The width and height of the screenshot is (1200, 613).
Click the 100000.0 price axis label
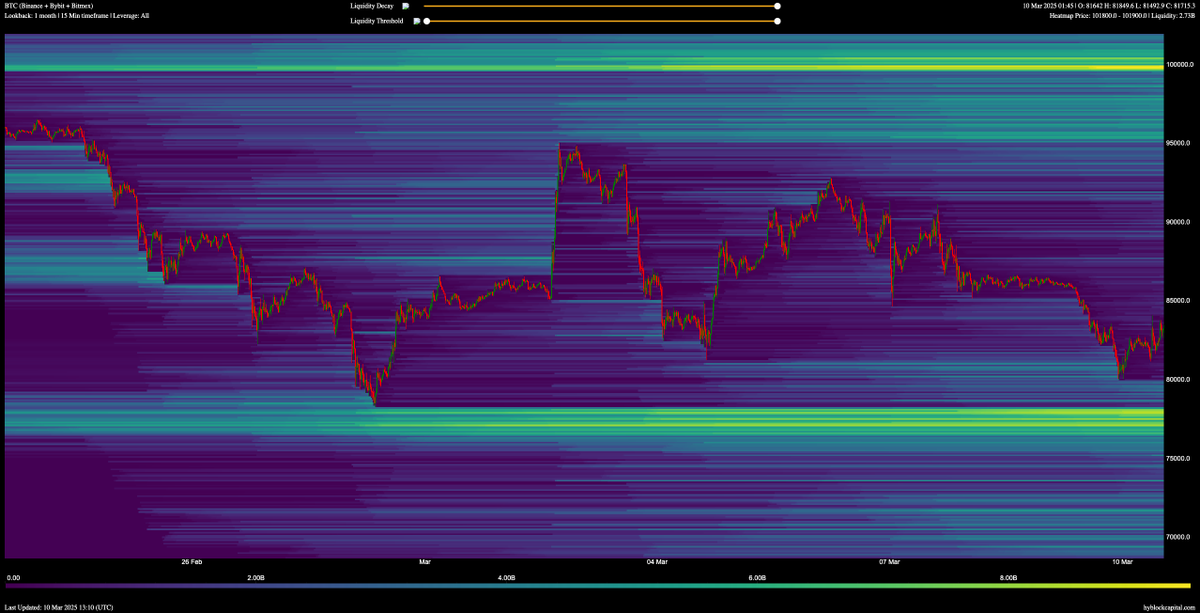click(1181, 65)
